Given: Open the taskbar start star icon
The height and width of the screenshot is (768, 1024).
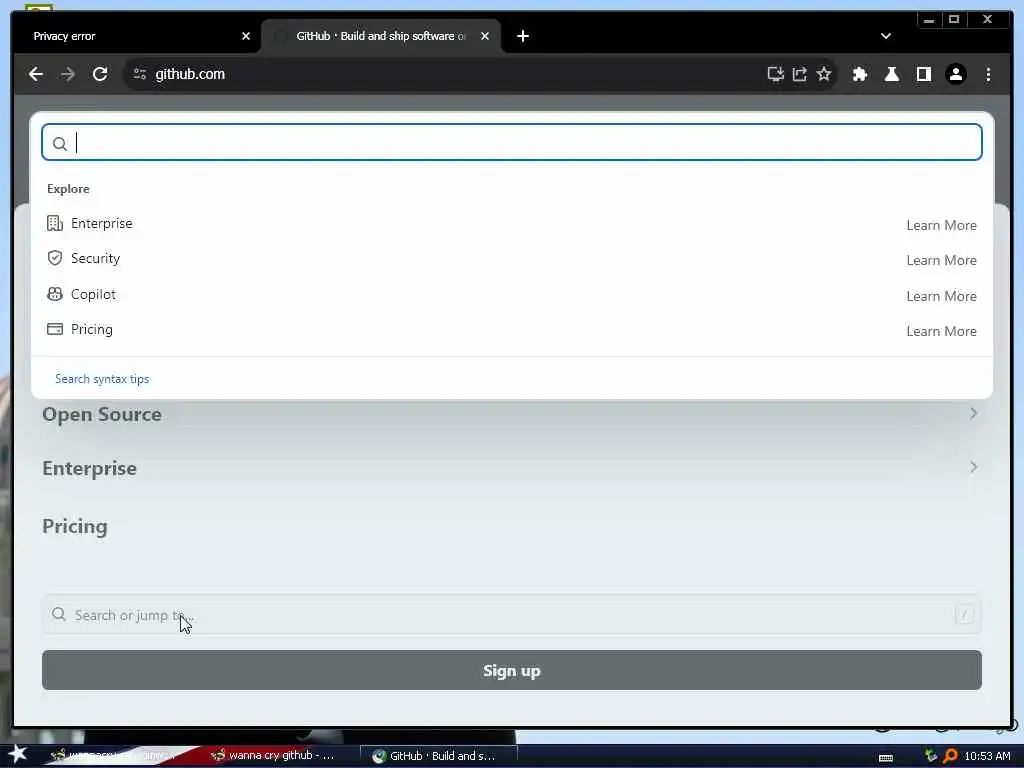Looking at the screenshot, I should tap(18, 754).
